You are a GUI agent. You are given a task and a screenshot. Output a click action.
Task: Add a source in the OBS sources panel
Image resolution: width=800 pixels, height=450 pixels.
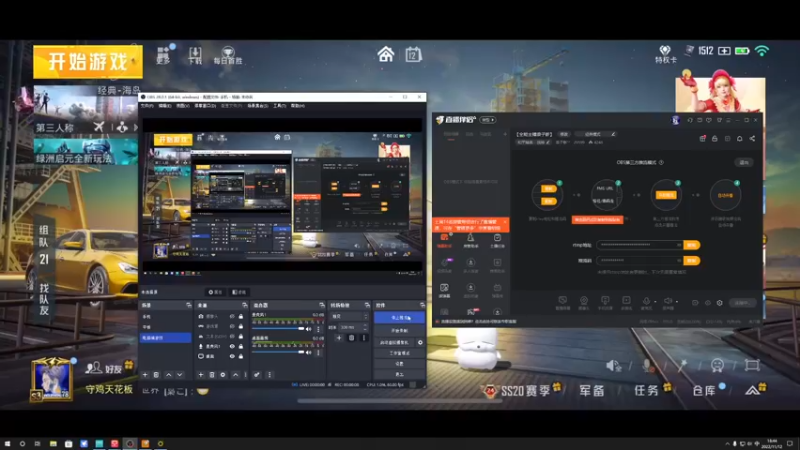click(x=201, y=375)
